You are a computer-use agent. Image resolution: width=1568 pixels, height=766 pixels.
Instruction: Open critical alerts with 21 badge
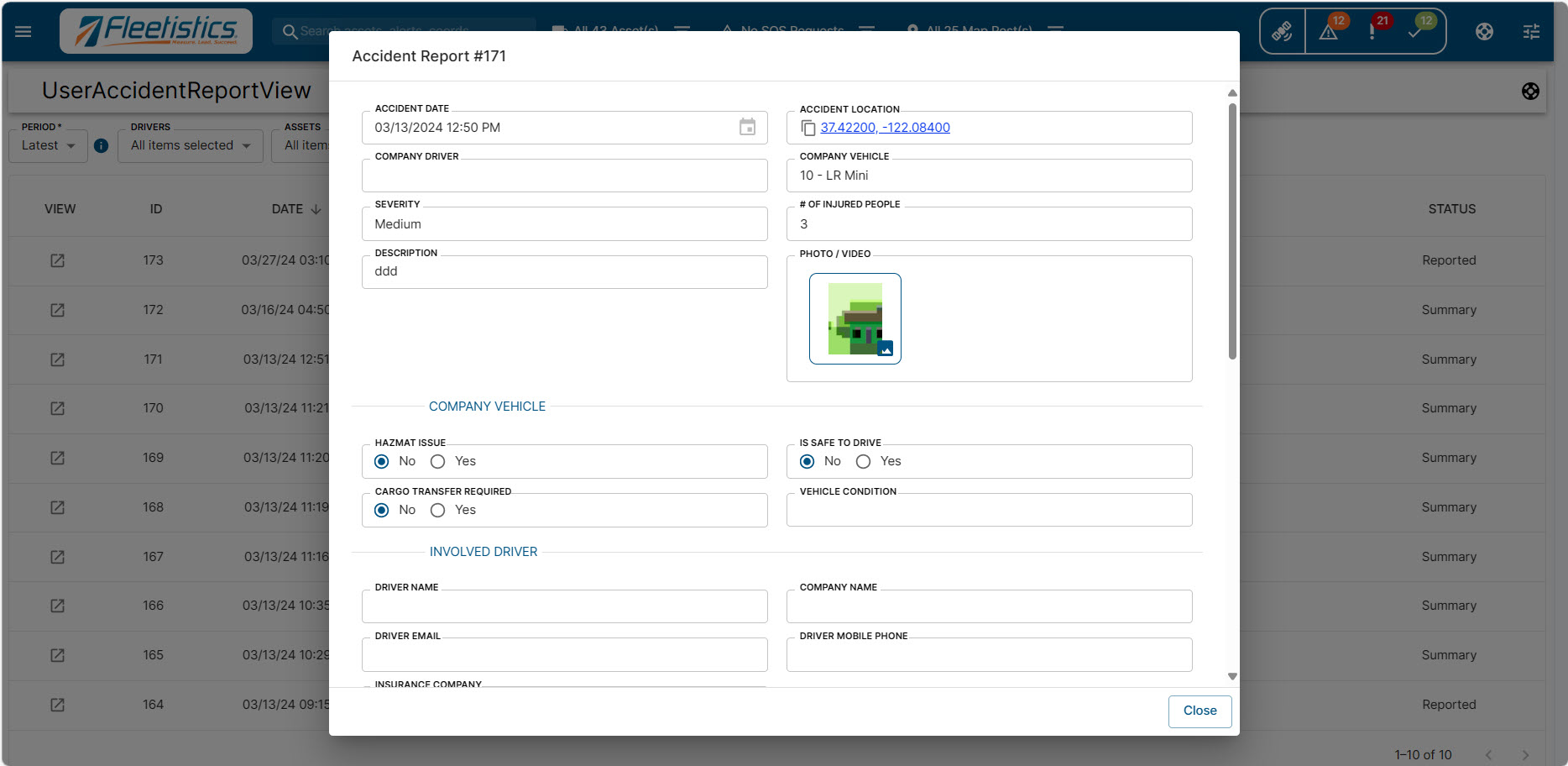(x=1372, y=32)
